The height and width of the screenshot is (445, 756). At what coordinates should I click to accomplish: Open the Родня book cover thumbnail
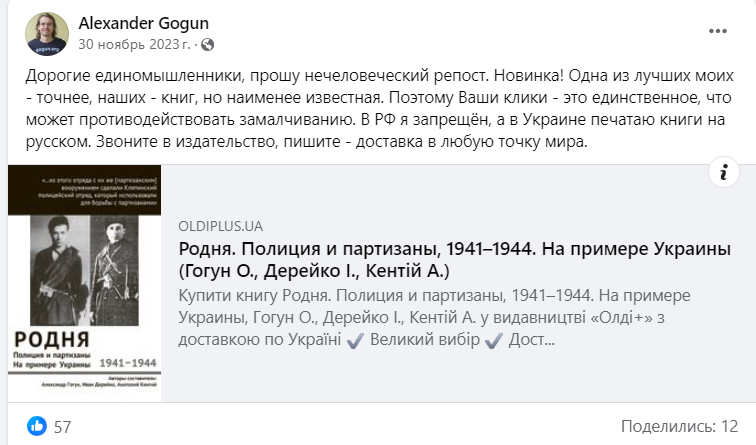pyautogui.click(x=84, y=283)
